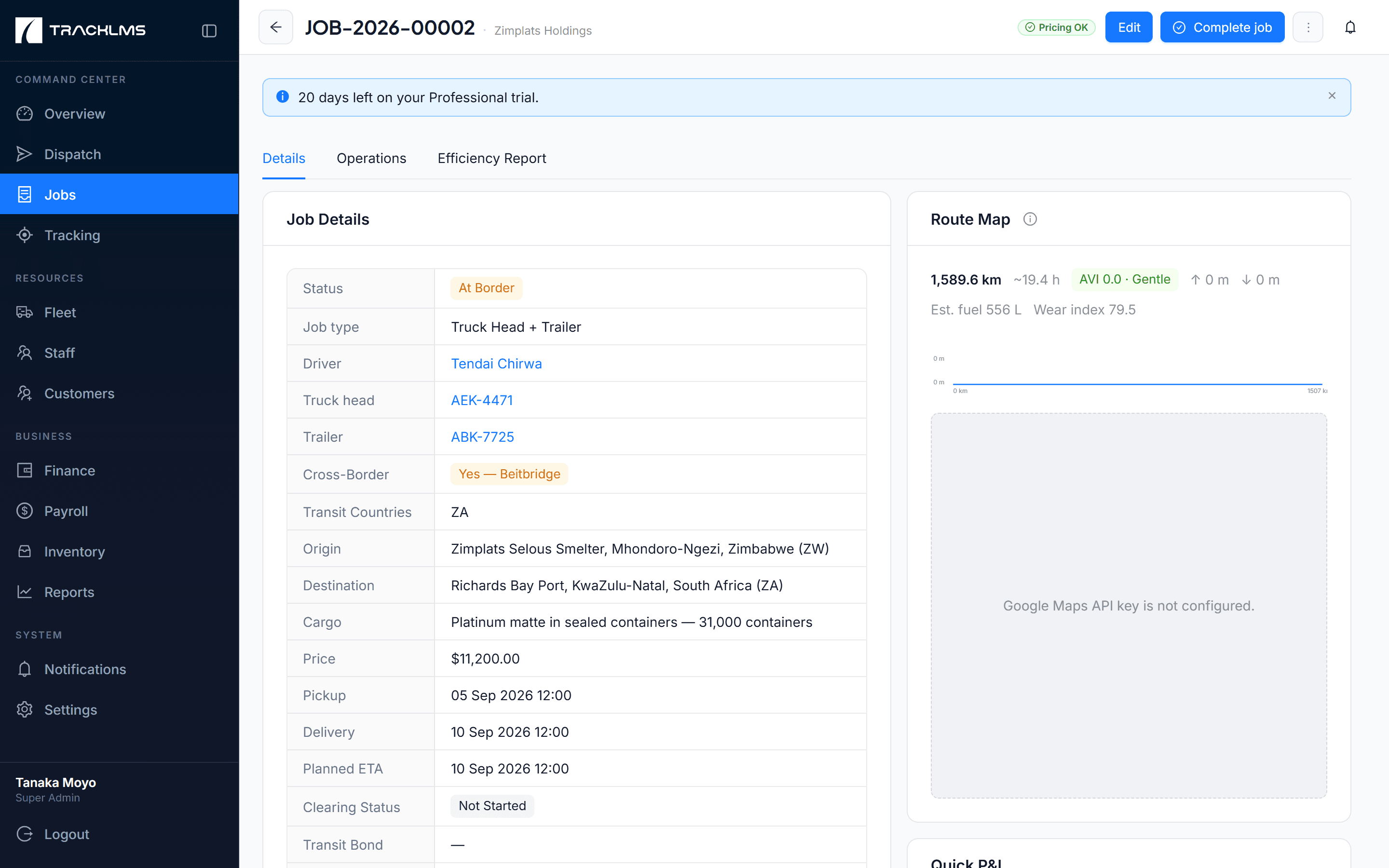Click the Edit button

click(1129, 27)
